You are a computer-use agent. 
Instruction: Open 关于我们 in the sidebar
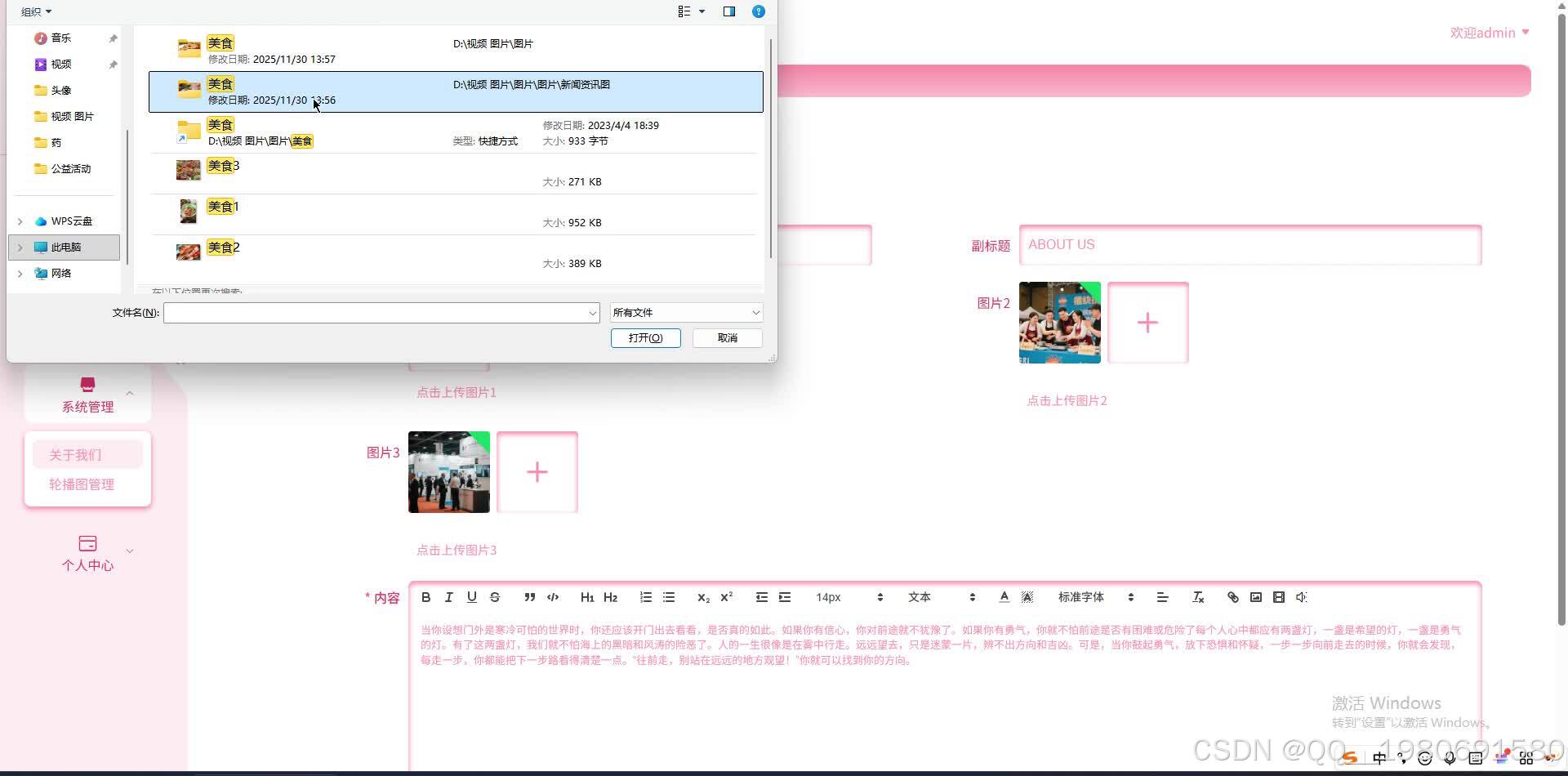coord(87,455)
